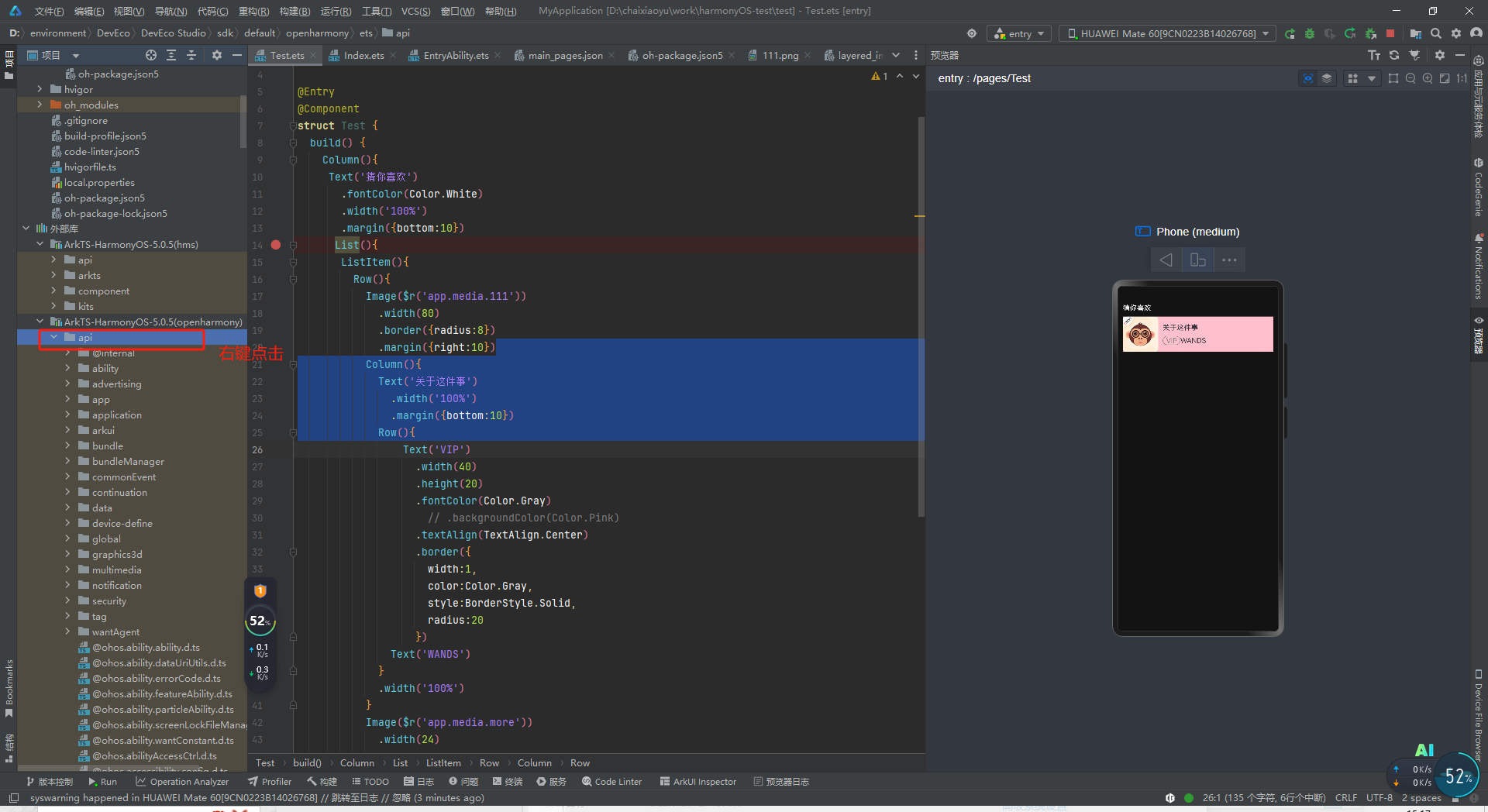Open the 构建(B) menu
The image size is (1488, 812).
coord(294,11)
